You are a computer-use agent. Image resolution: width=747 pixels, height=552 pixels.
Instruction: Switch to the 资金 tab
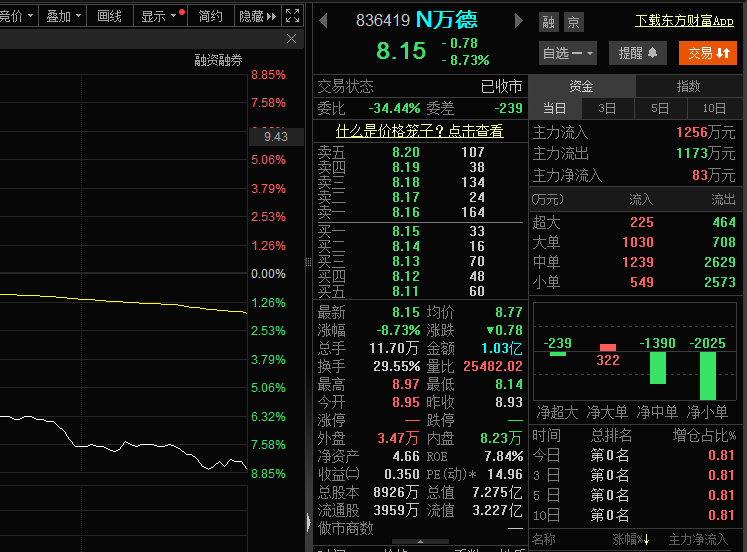tap(582, 86)
